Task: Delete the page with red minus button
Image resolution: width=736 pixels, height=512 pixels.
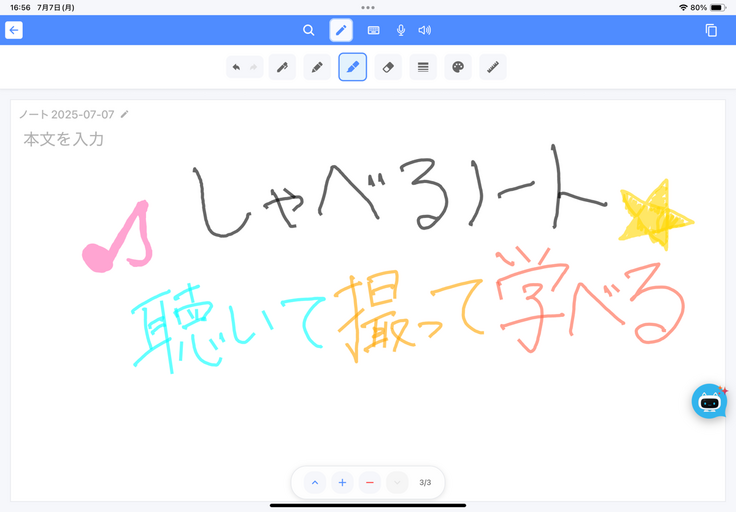Action: (369, 482)
